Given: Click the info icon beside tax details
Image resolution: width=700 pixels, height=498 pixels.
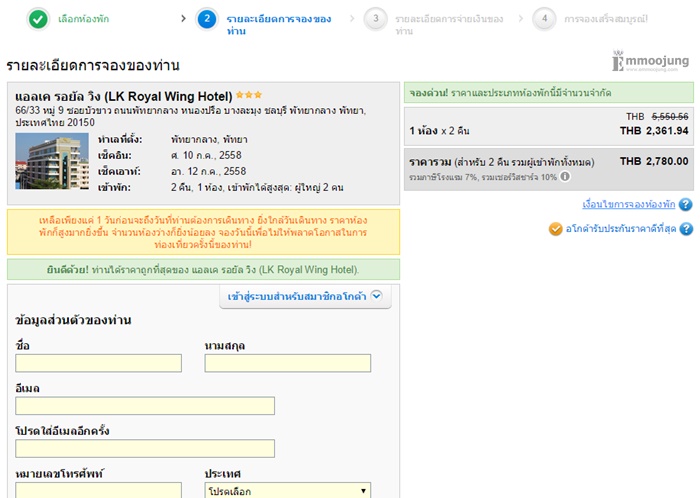Looking at the screenshot, I should pyautogui.click(x=565, y=177).
